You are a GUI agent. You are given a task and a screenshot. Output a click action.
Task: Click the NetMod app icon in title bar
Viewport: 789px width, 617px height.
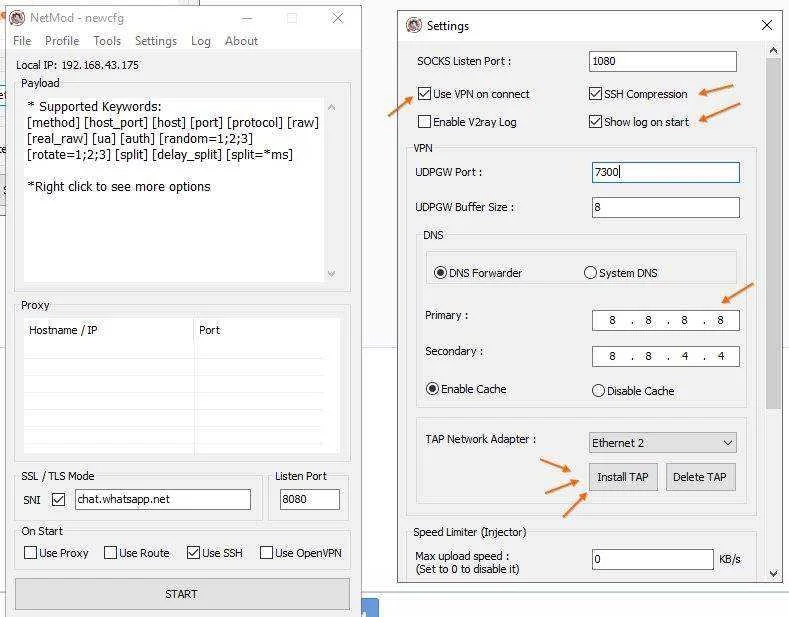(x=17, y=18)
